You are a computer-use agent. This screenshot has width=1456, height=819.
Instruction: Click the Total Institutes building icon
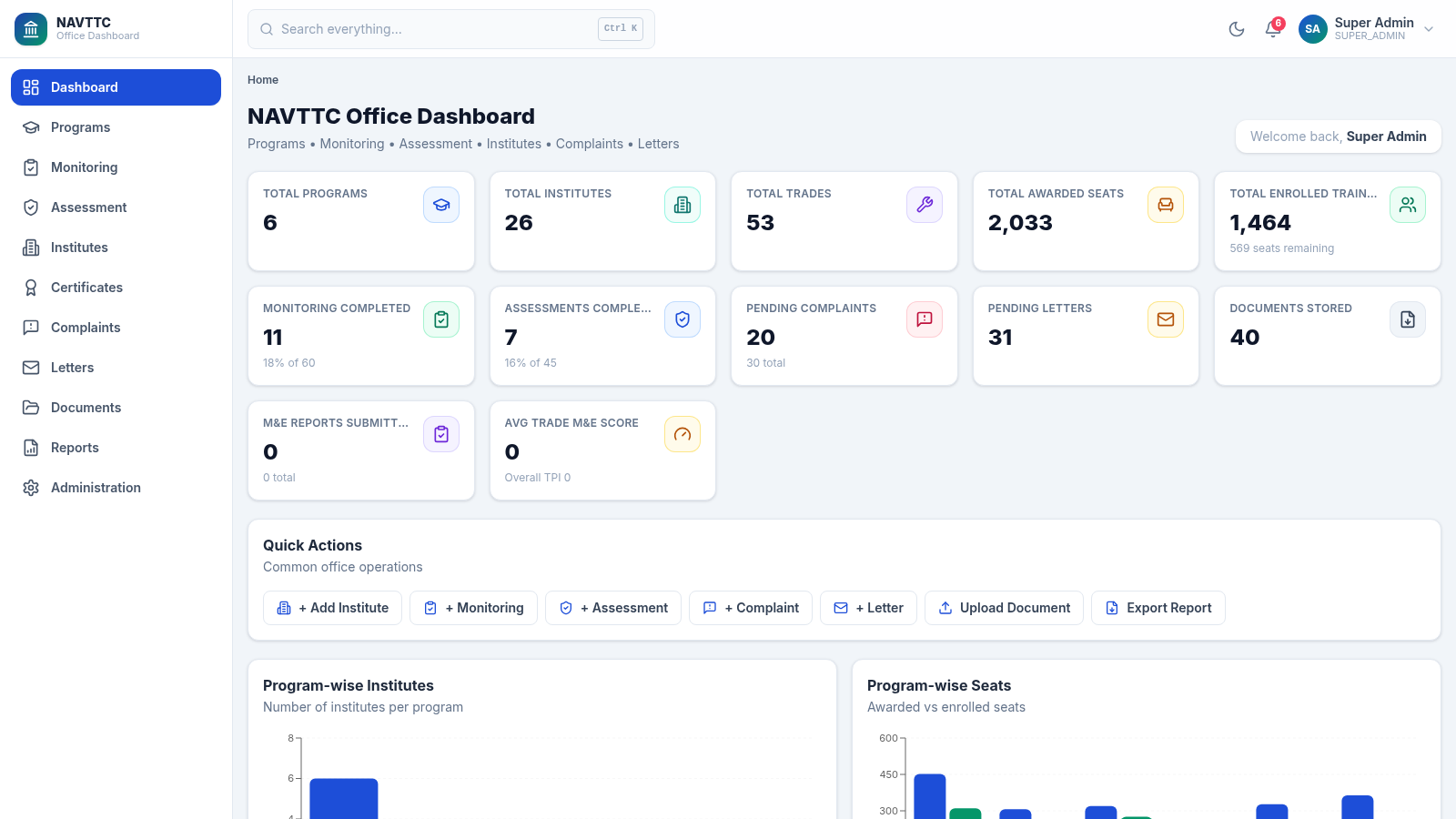pyautogui.click(x=682, y=205)
